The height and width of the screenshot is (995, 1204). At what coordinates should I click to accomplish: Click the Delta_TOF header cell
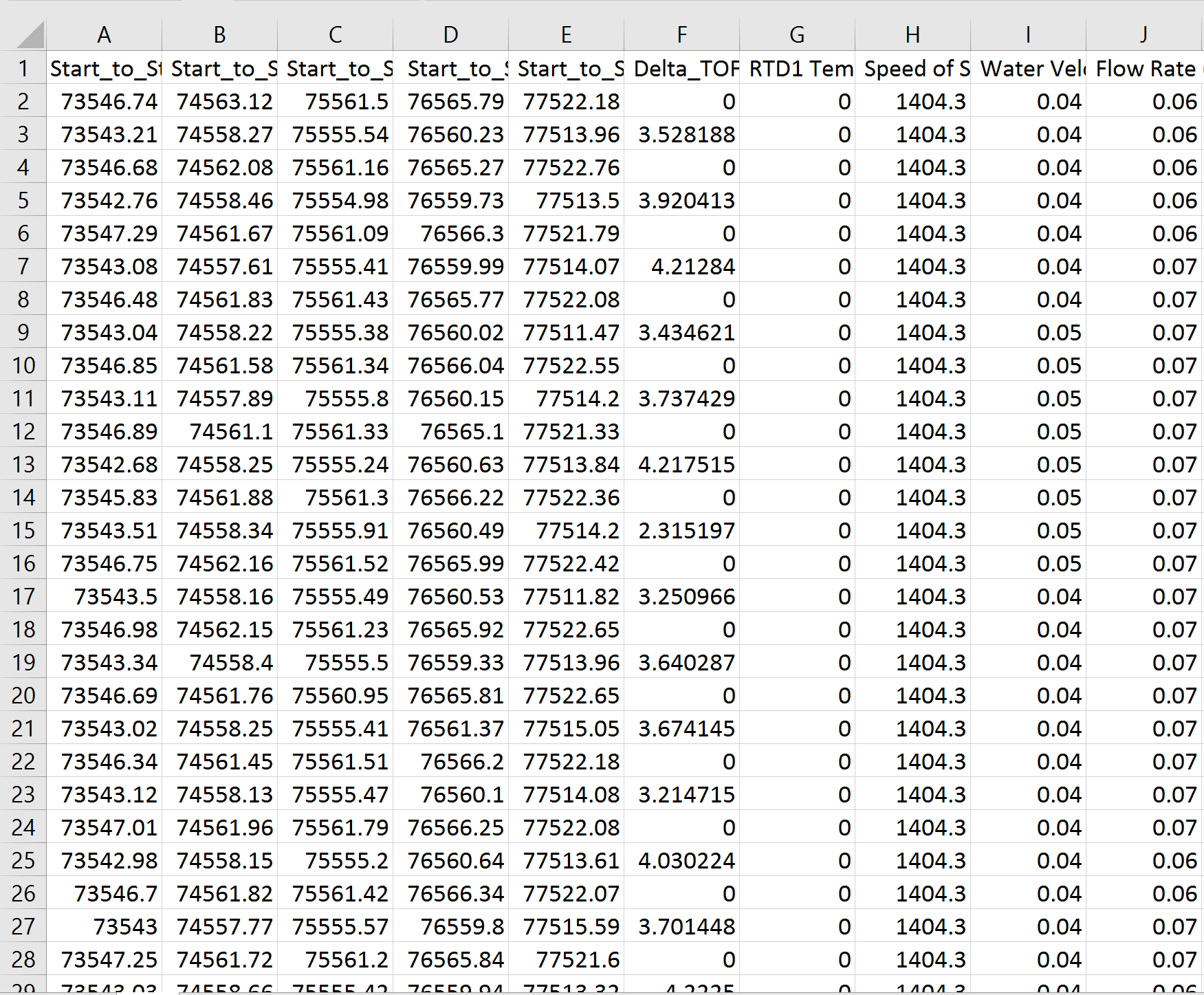(681, 68)
